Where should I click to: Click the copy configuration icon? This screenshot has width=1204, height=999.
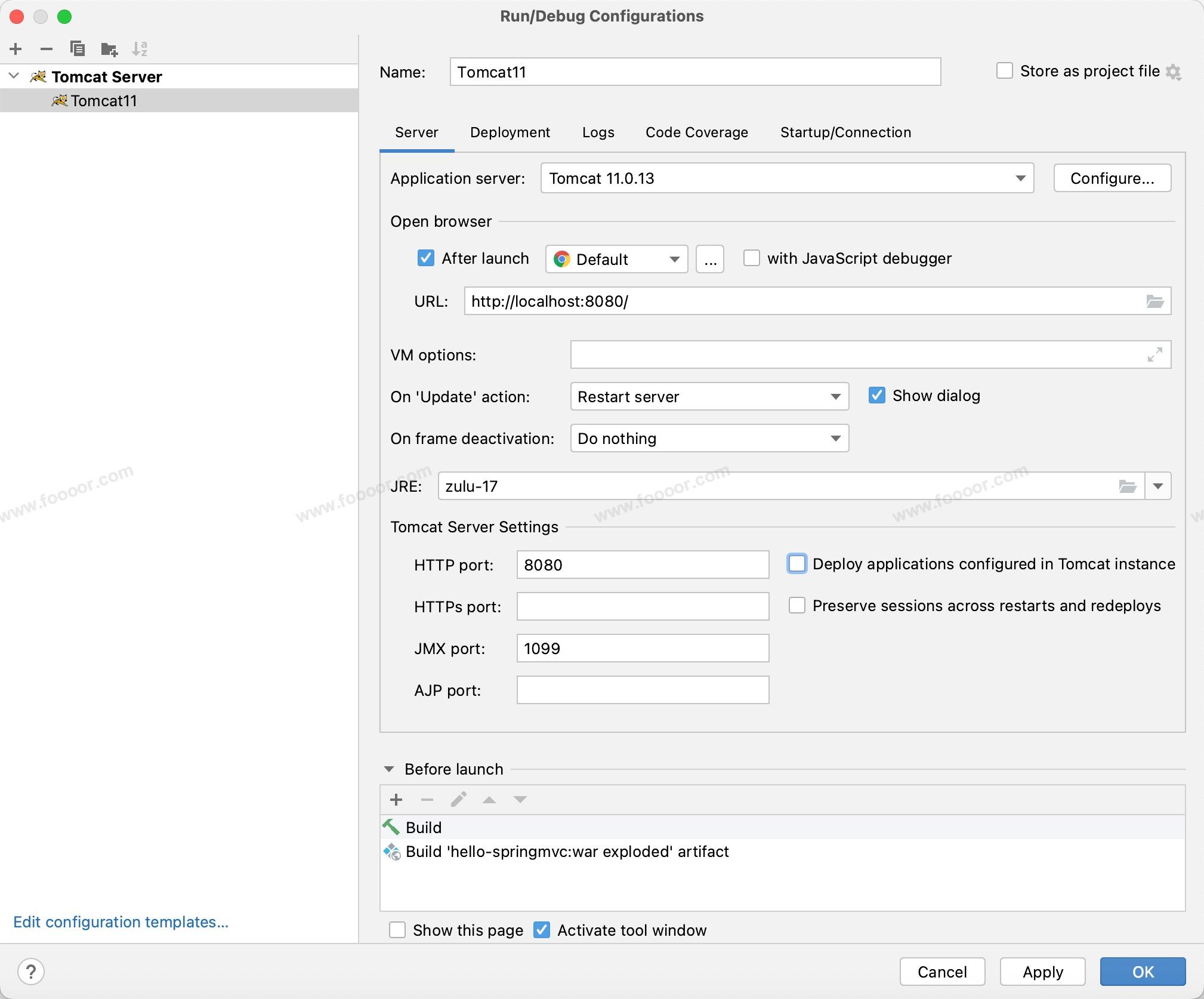click(x=77, y=49)
